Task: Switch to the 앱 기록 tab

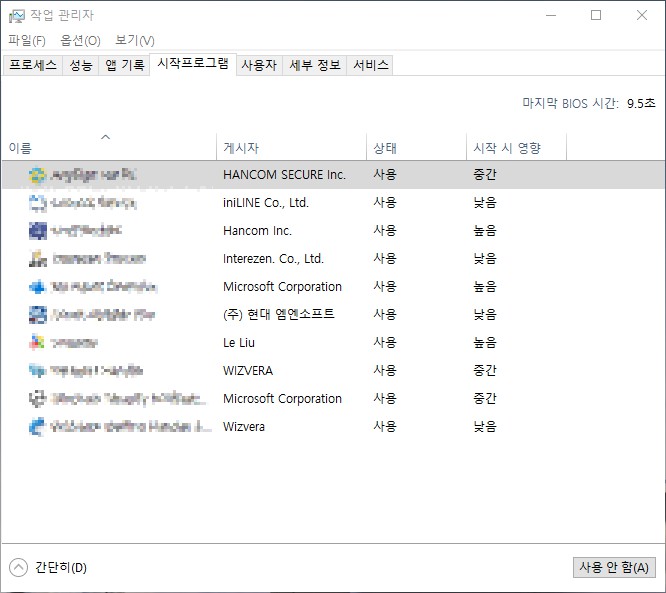Action: 124,65
